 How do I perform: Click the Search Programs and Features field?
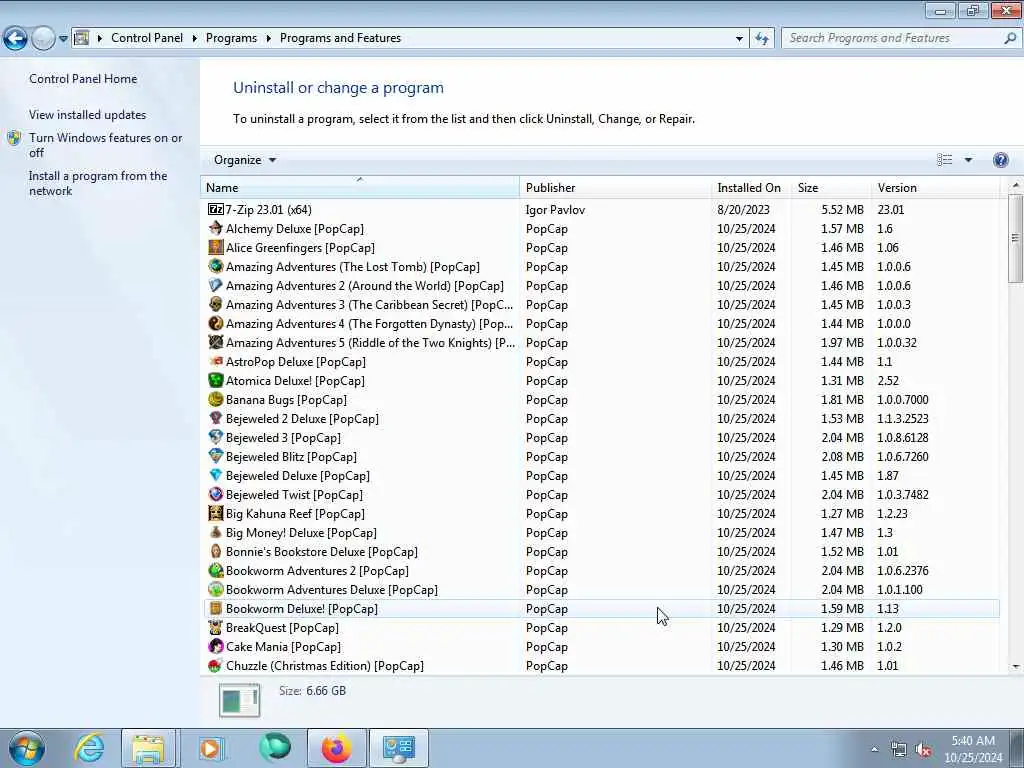(901, 39)
